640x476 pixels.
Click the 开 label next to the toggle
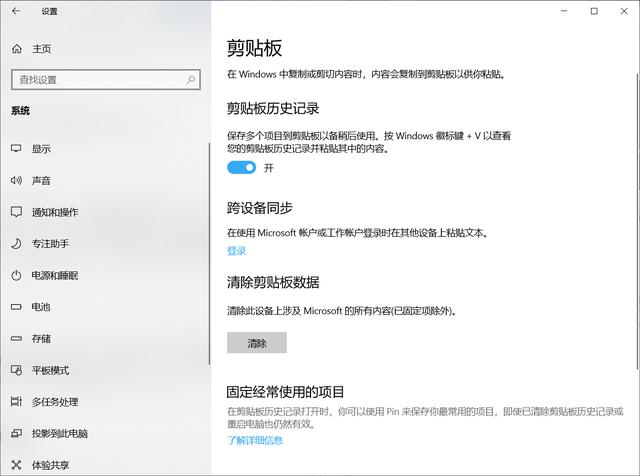(268, 168)
